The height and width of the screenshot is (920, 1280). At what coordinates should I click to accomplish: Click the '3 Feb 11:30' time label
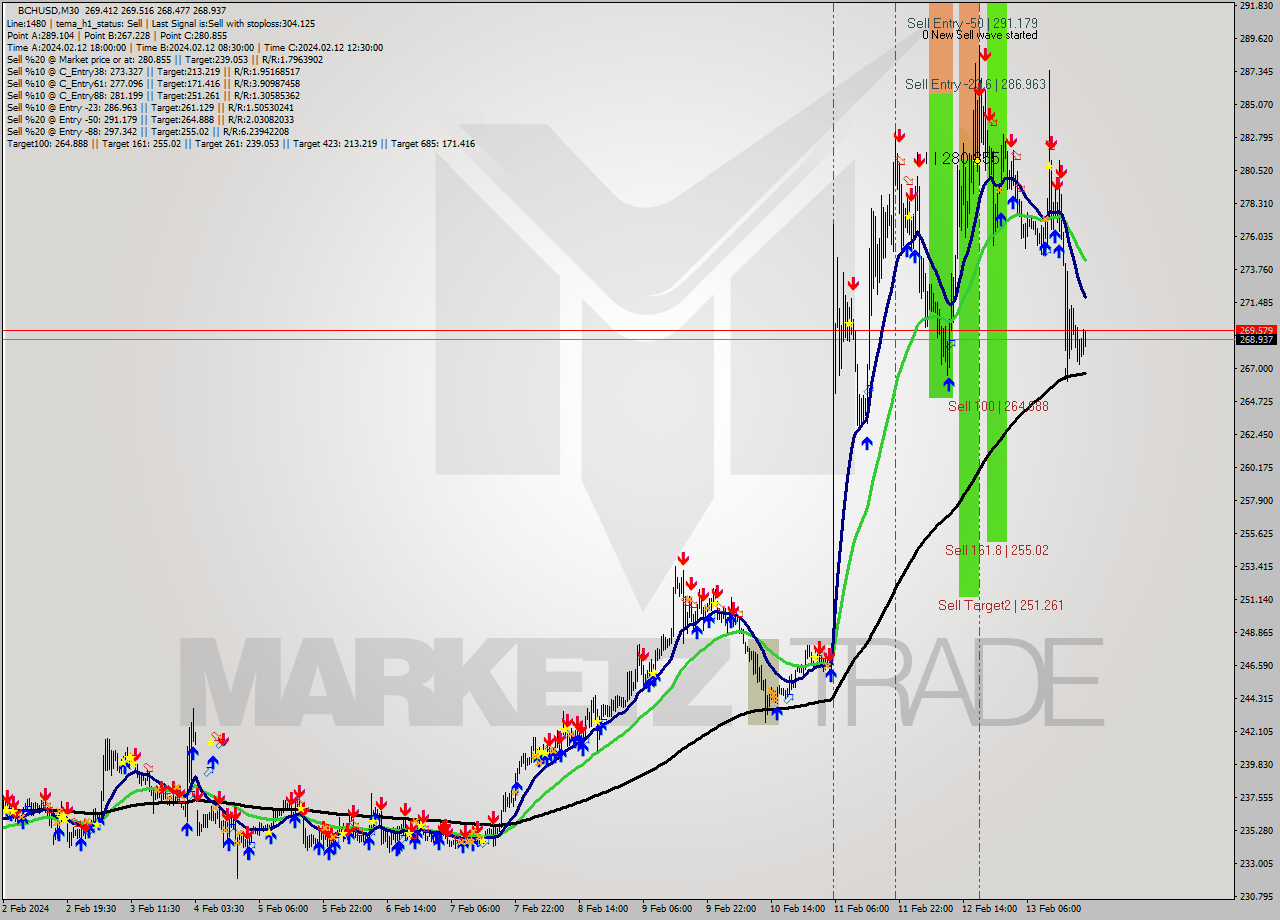(155, 909)
